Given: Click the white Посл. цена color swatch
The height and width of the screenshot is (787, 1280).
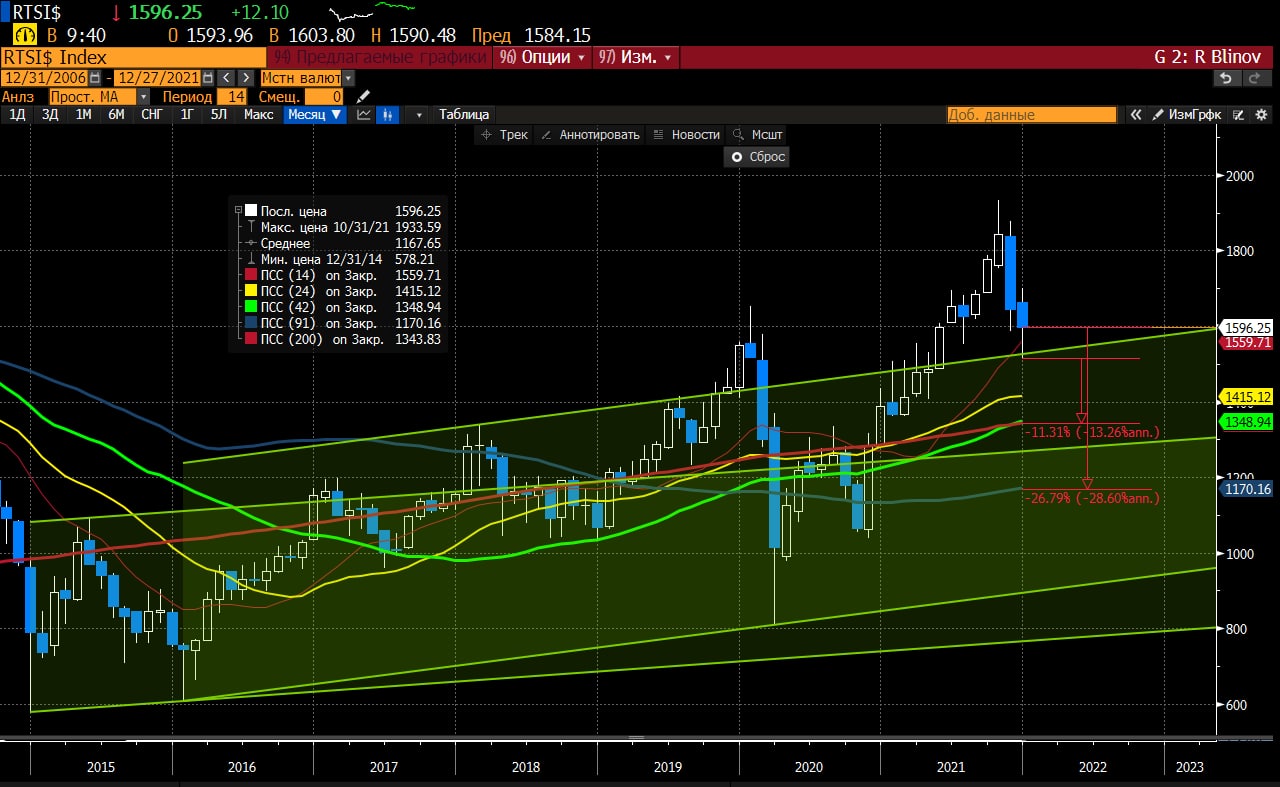Looking at the screenshot, I should point(250,211).
